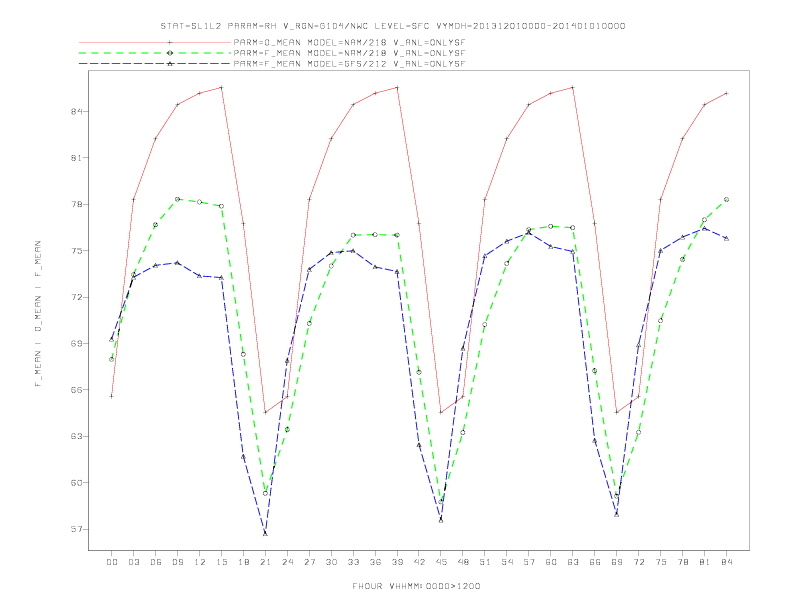Select the green F_MEAN NAM/218 legend label

(349, 53)
